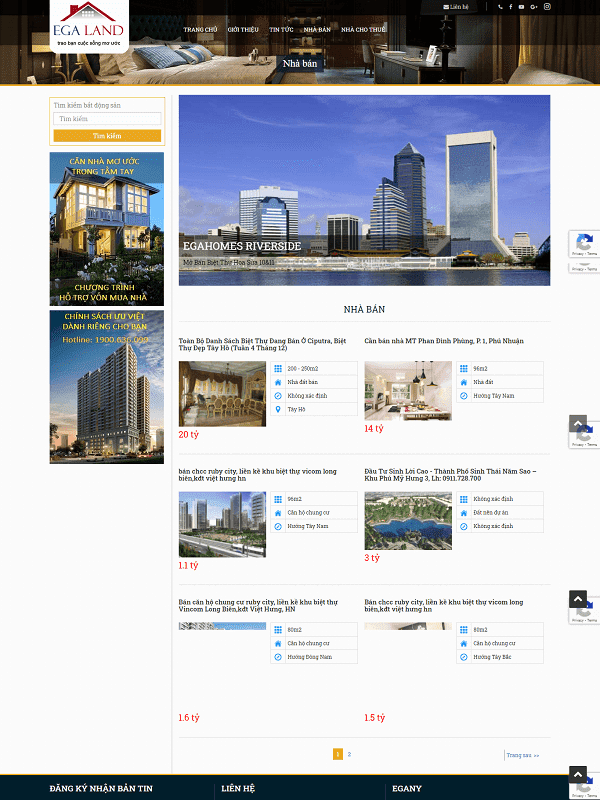
Task: Open the YouTube channel icon
Action: [521, 7]
